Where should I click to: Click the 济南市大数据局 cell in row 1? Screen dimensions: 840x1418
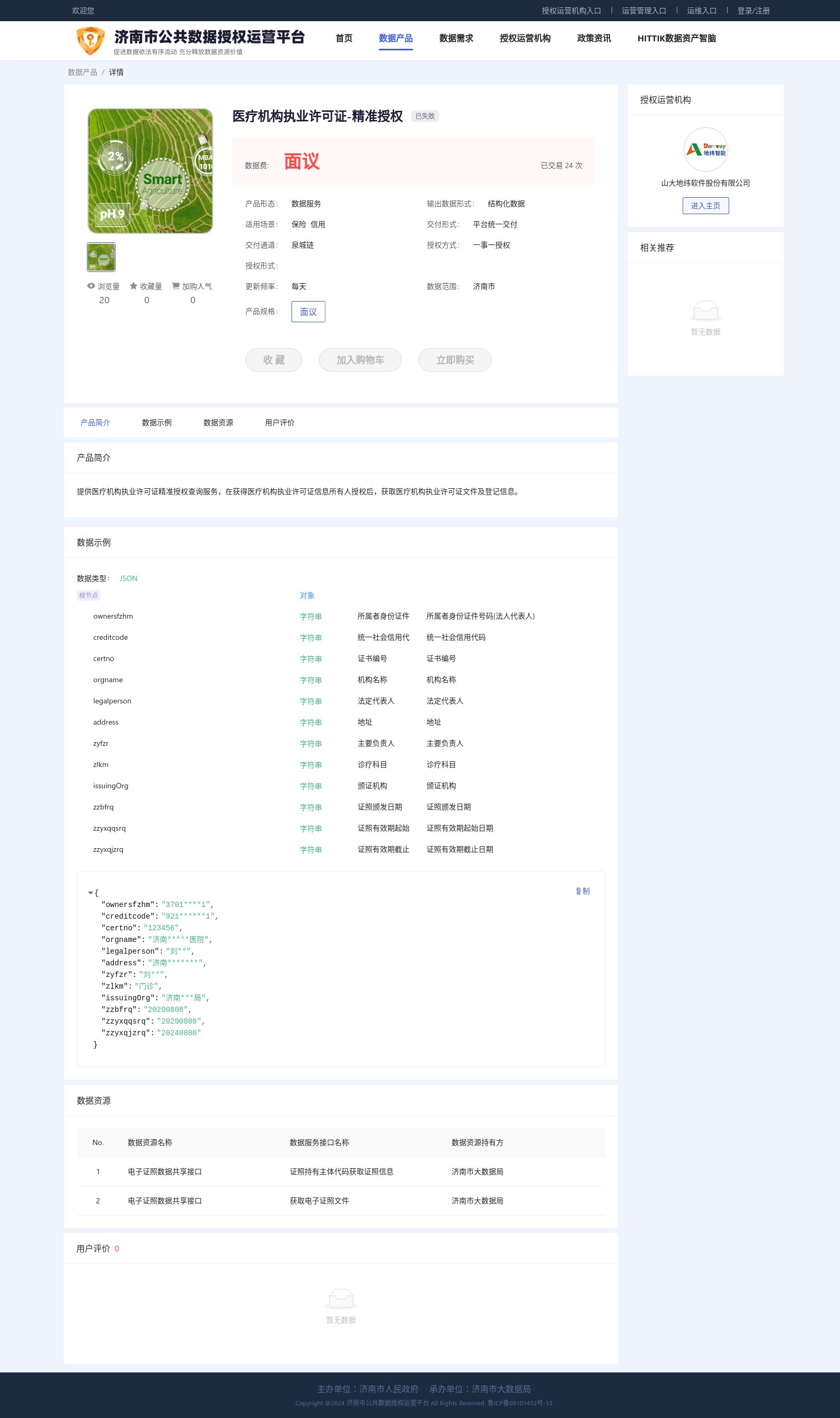(477, 1171)
